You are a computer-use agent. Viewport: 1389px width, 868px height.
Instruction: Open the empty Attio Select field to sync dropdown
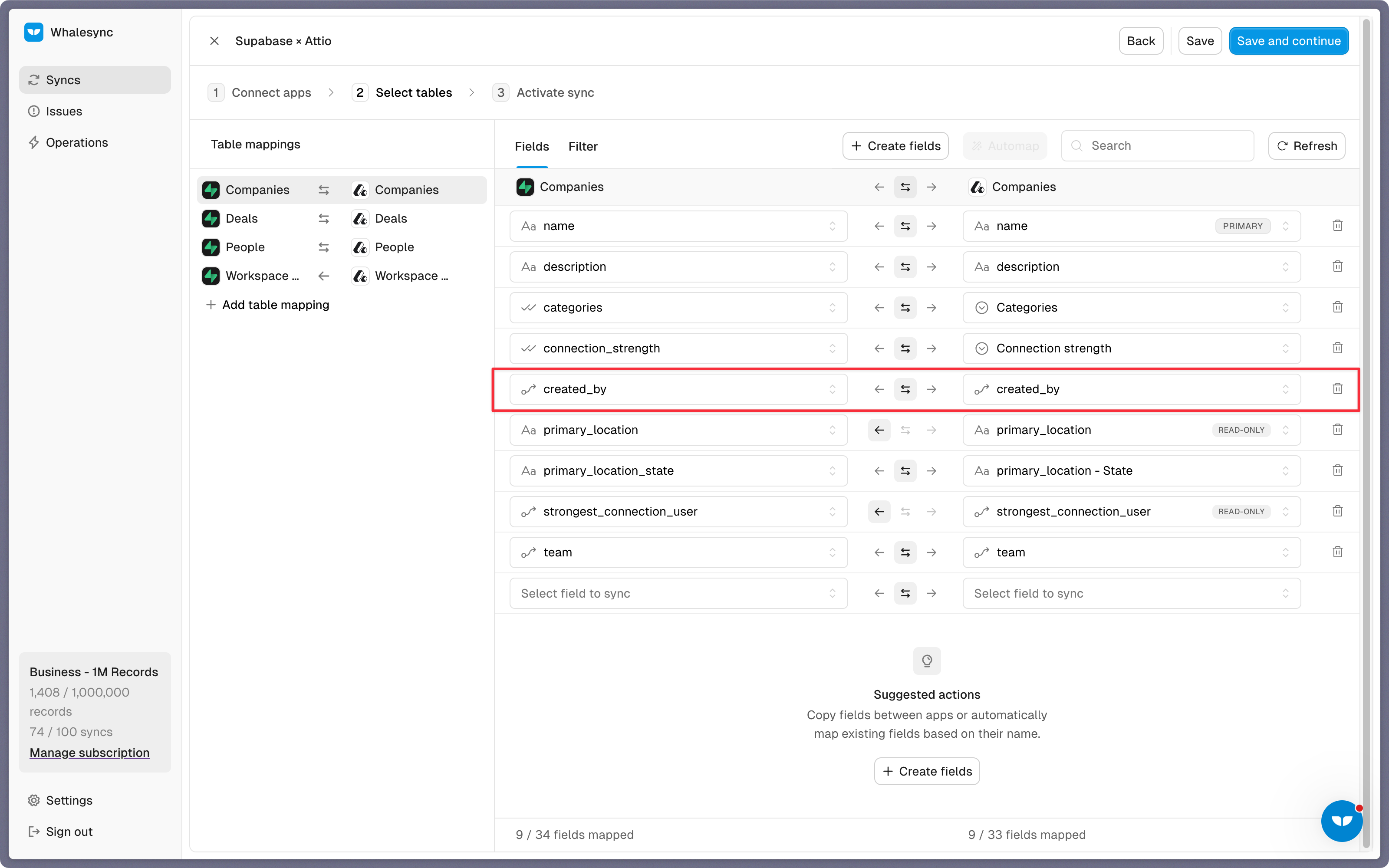tap(1131, 593)
